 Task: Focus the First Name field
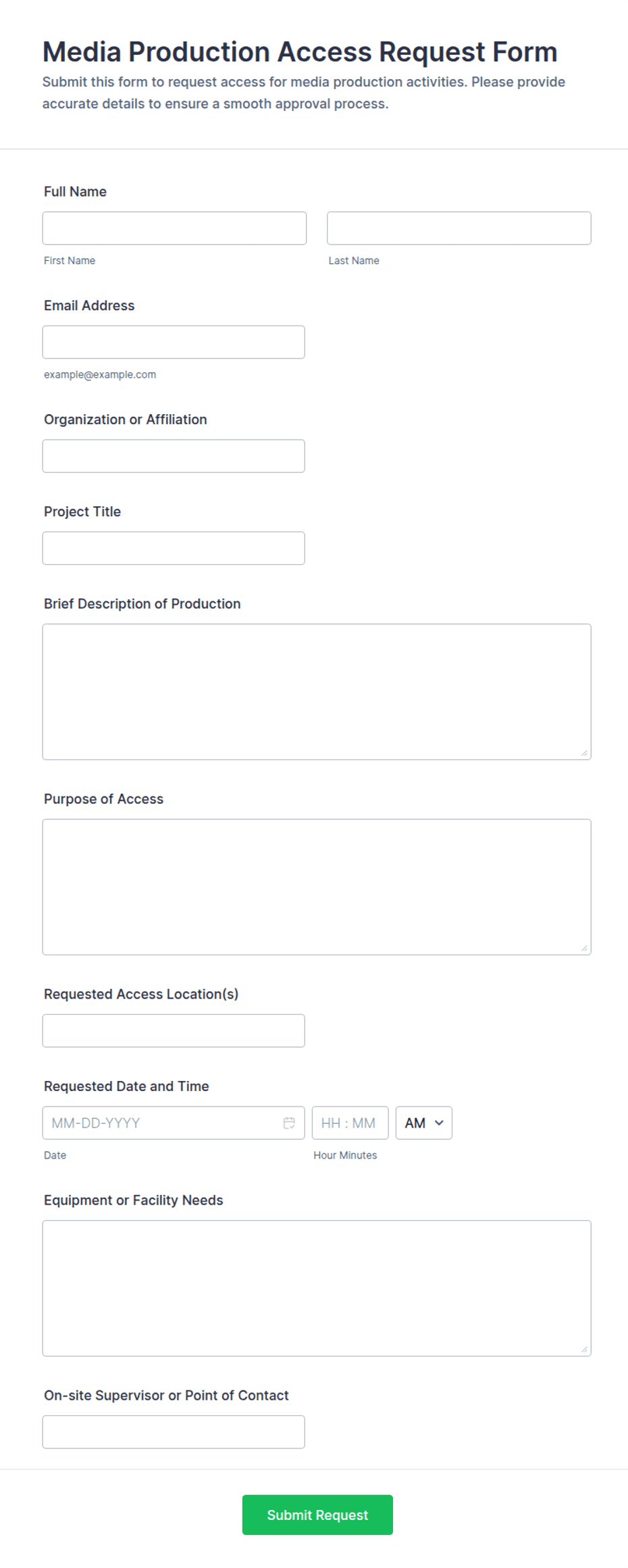point(174,228)
